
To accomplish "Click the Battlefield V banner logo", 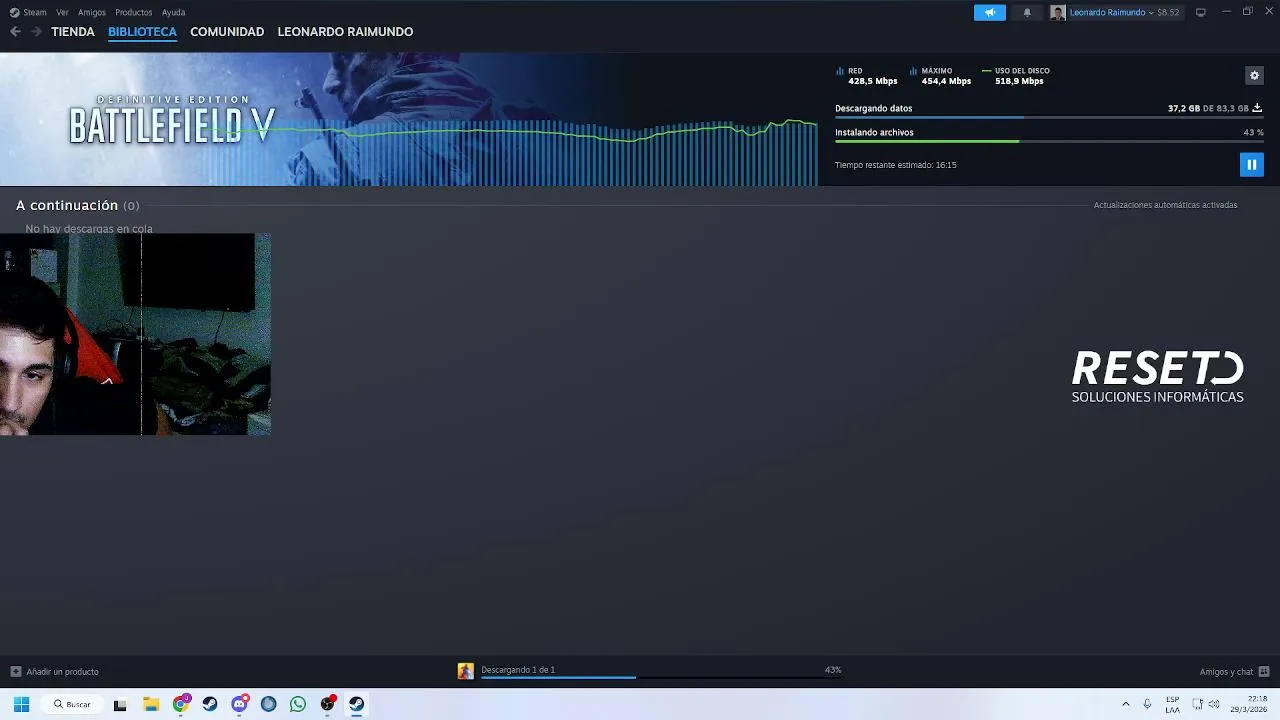I will [x=171, y=120].
